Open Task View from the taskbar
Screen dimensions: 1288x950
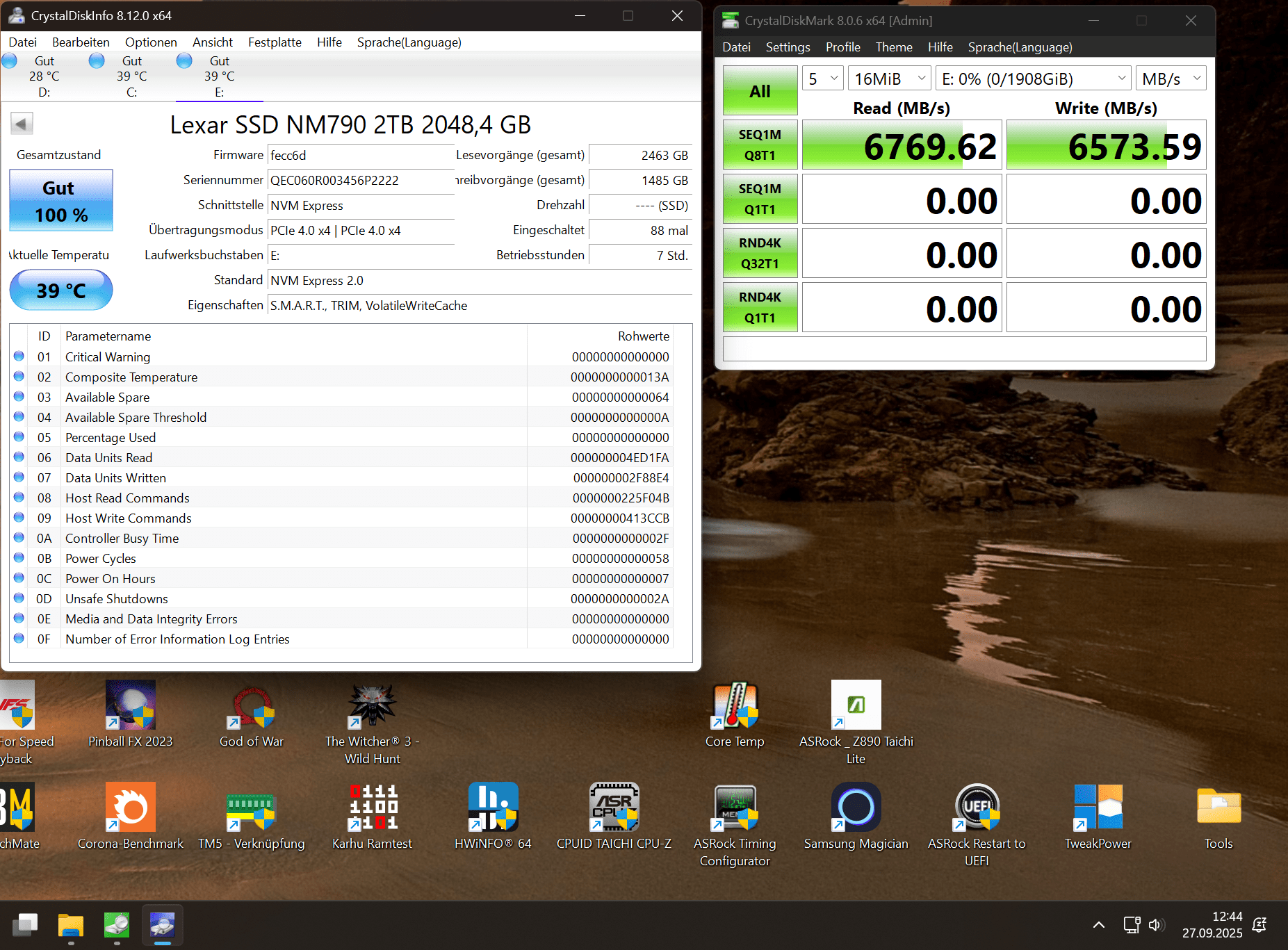25,925
